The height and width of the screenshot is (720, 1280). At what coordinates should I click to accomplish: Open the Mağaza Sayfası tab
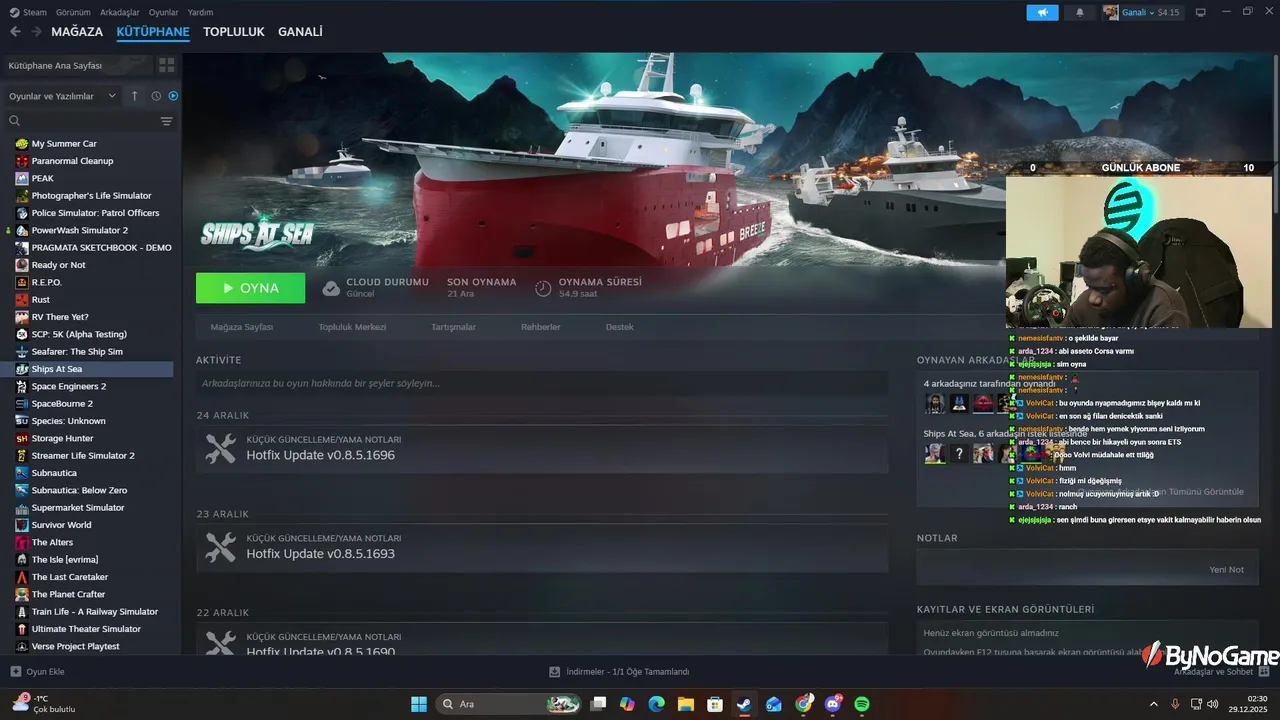241,327
